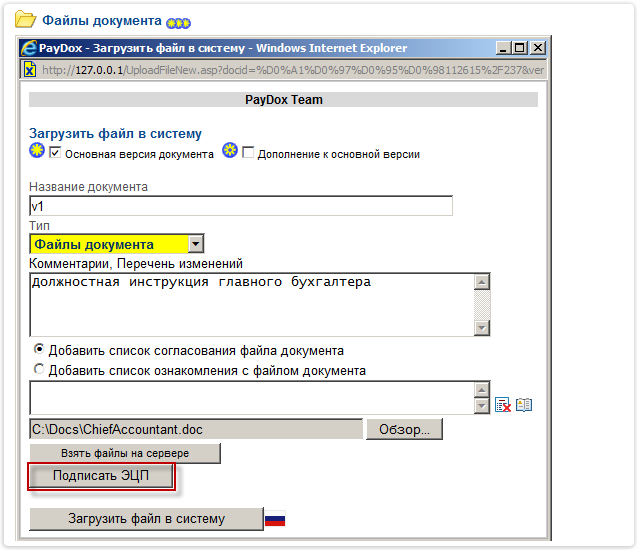Open the address book icon next to list
This screenshot has width=640, height=550.
[x=524, y=405]
